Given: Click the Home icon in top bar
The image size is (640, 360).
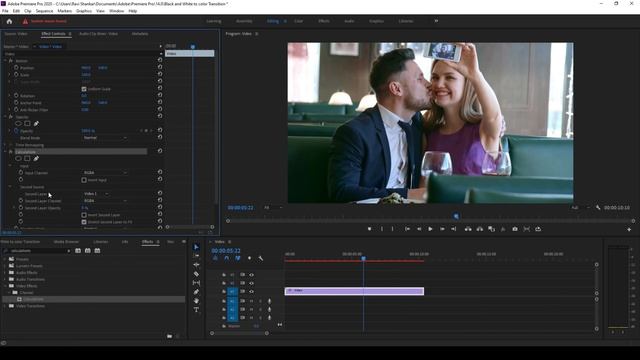Looking at the screenshot, I should coord(9,21).
